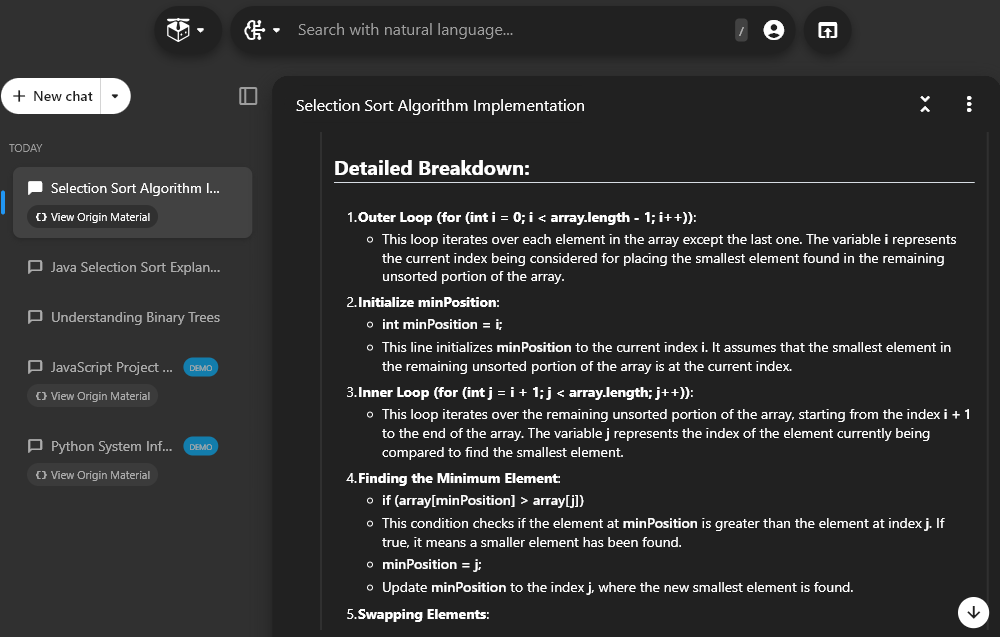View Origin Material under Python System chat
Screen dimensions: 1000x637
(92, 475)
